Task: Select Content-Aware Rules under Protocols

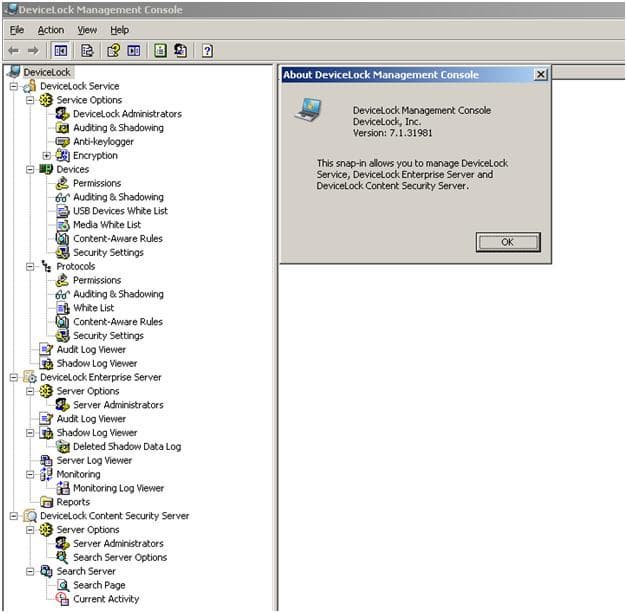Action: click(x=118, y=322)
